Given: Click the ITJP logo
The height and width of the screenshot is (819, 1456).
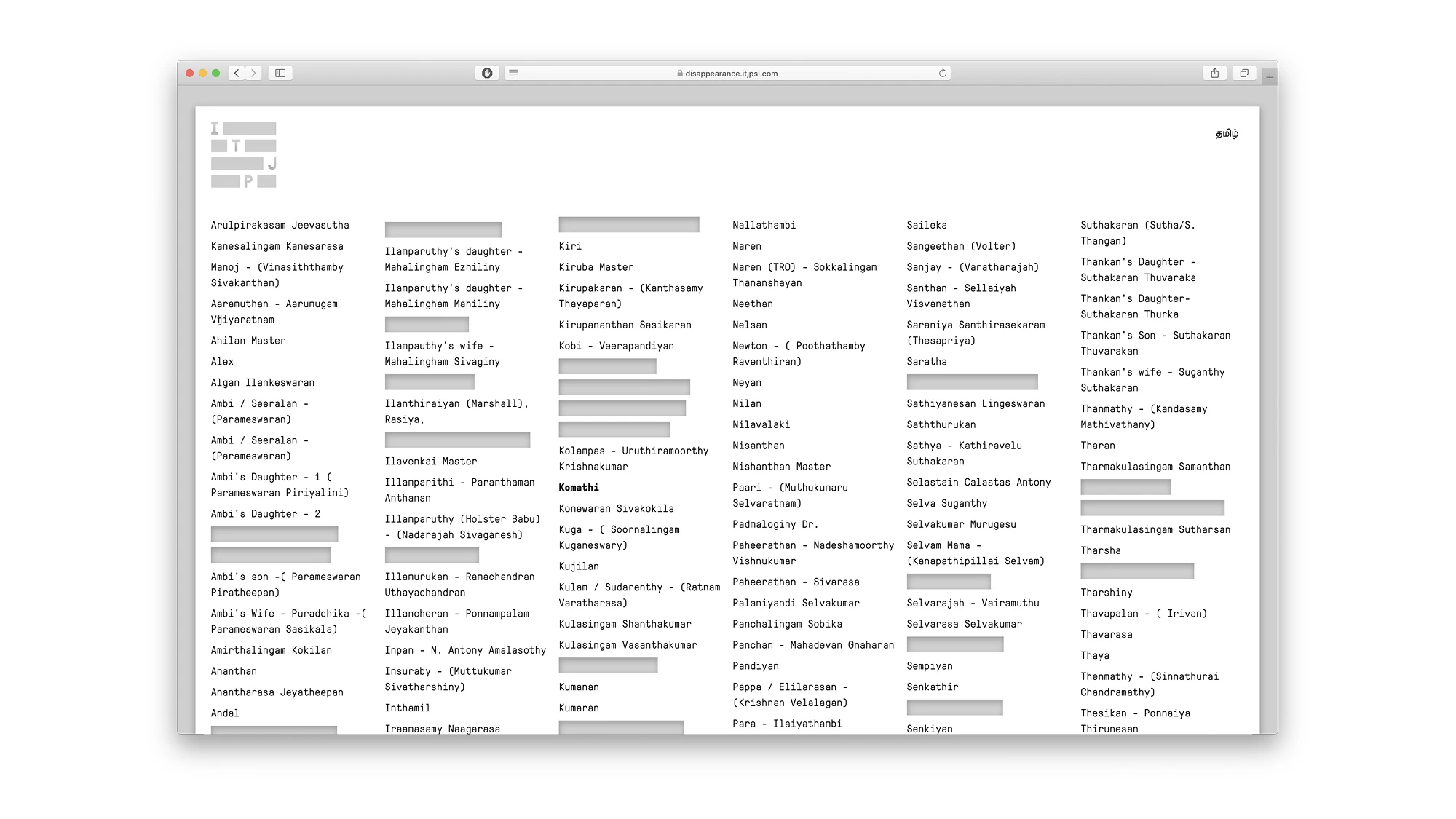Looking at the screenshot, I should click(244, 155).
